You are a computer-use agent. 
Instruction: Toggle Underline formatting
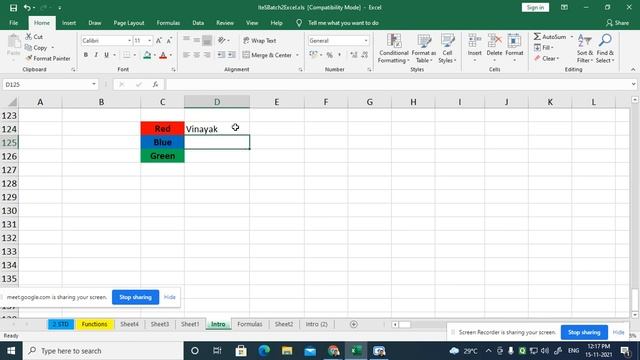[106, 55]
